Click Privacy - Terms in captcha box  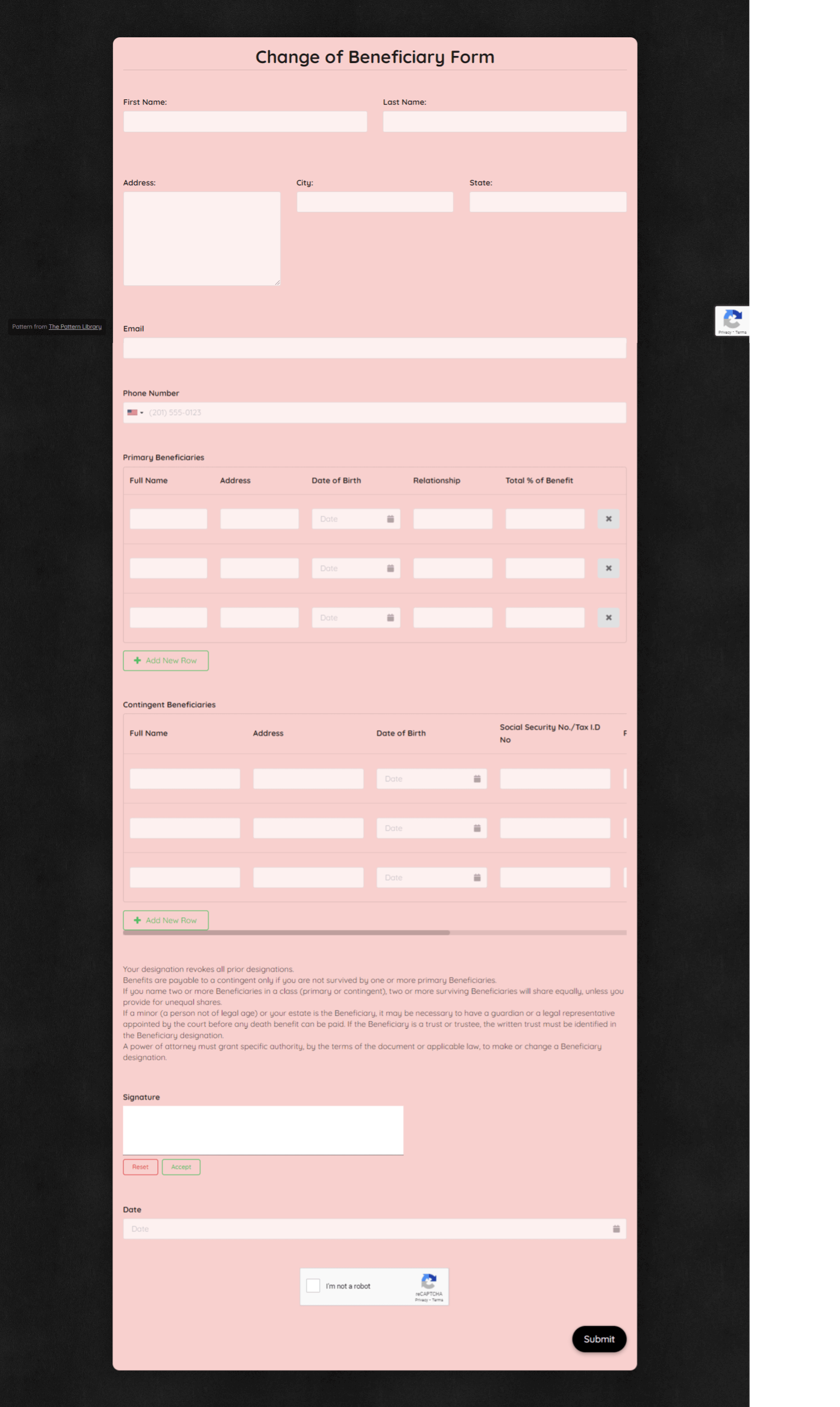[x=429, y=1300]
